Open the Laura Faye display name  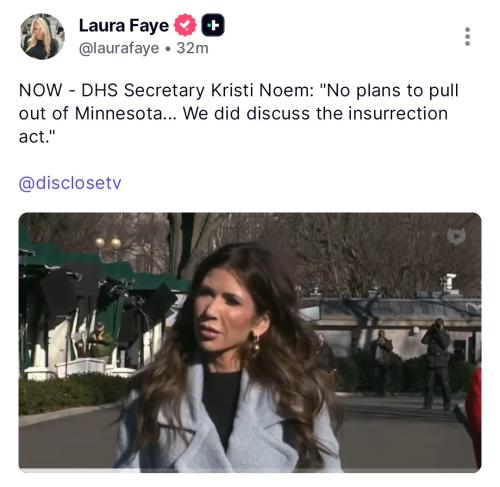click(124, 26)
